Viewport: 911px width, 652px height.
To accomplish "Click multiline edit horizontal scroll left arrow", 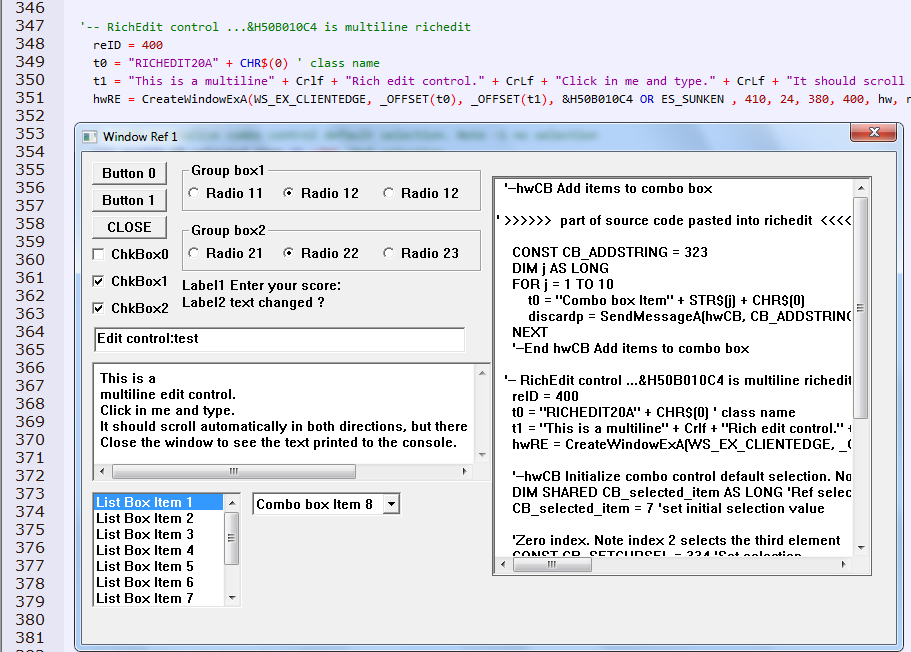I will pyautogui.click(x=102, y=471).
